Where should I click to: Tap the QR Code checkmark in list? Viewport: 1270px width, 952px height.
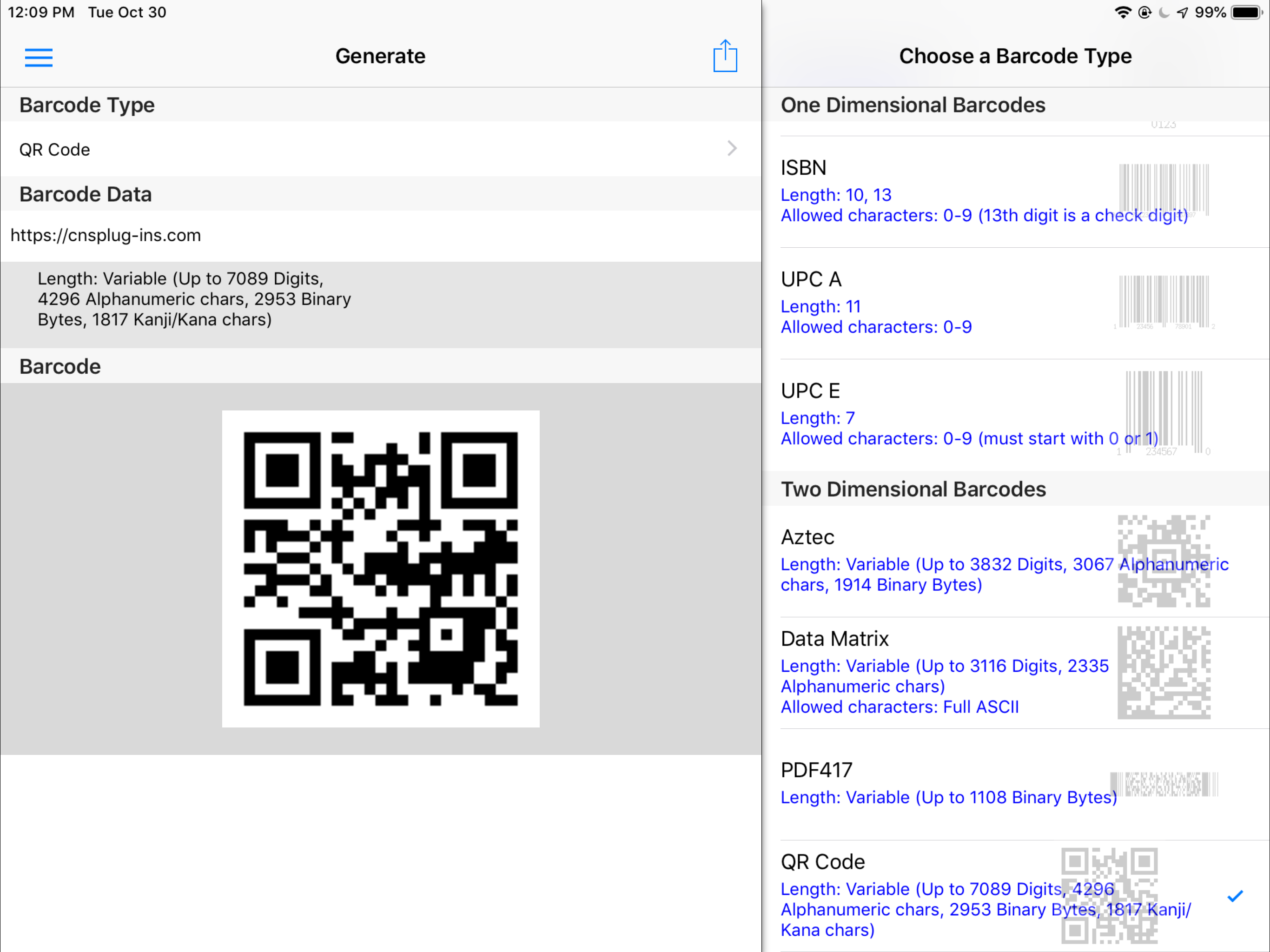[x=1235, y=896]
